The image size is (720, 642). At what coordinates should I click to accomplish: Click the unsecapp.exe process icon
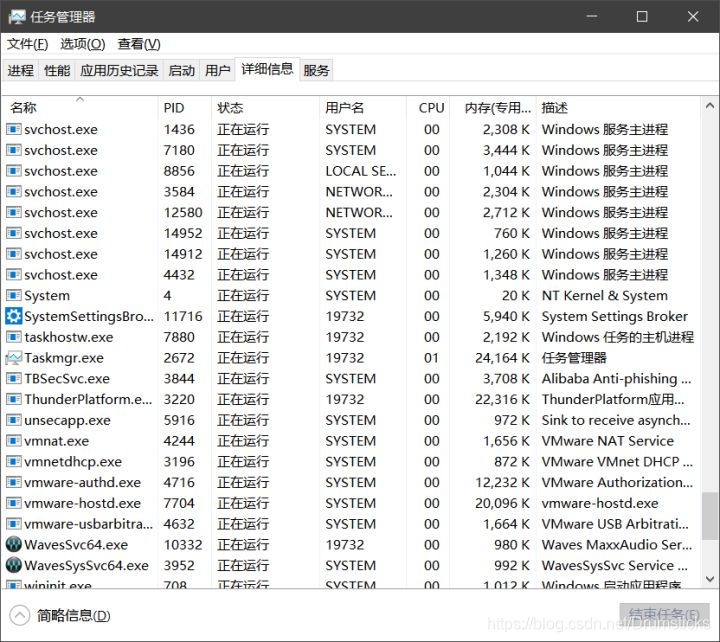coord(14,420)
